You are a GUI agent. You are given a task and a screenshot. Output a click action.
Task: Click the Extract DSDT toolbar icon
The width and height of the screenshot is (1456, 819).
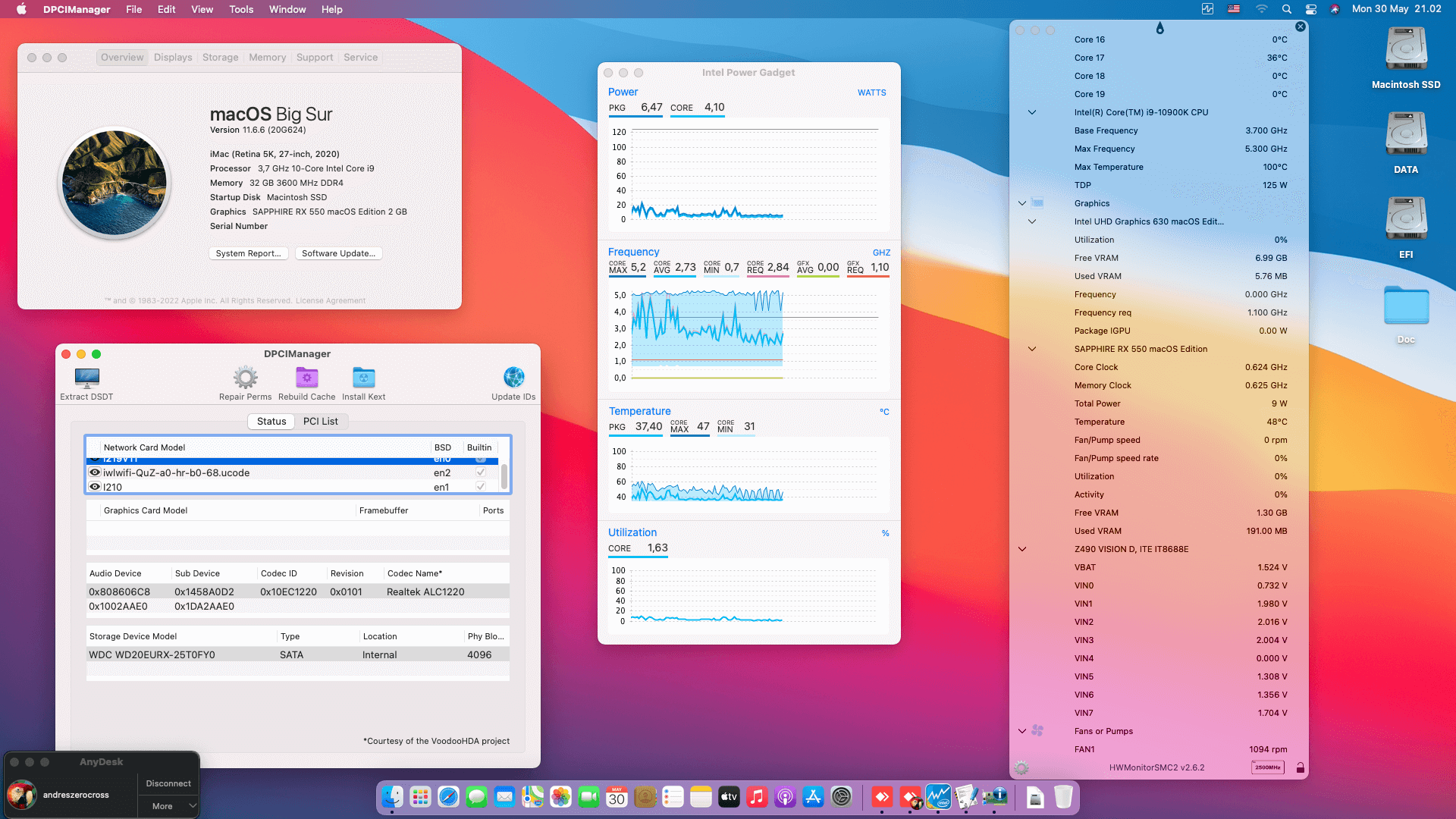(86, 378)
